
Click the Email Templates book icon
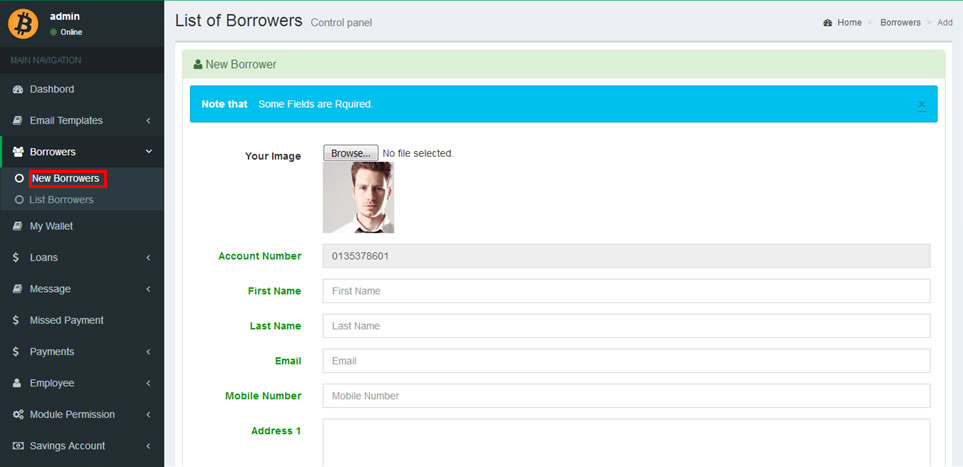click(17, 121)
